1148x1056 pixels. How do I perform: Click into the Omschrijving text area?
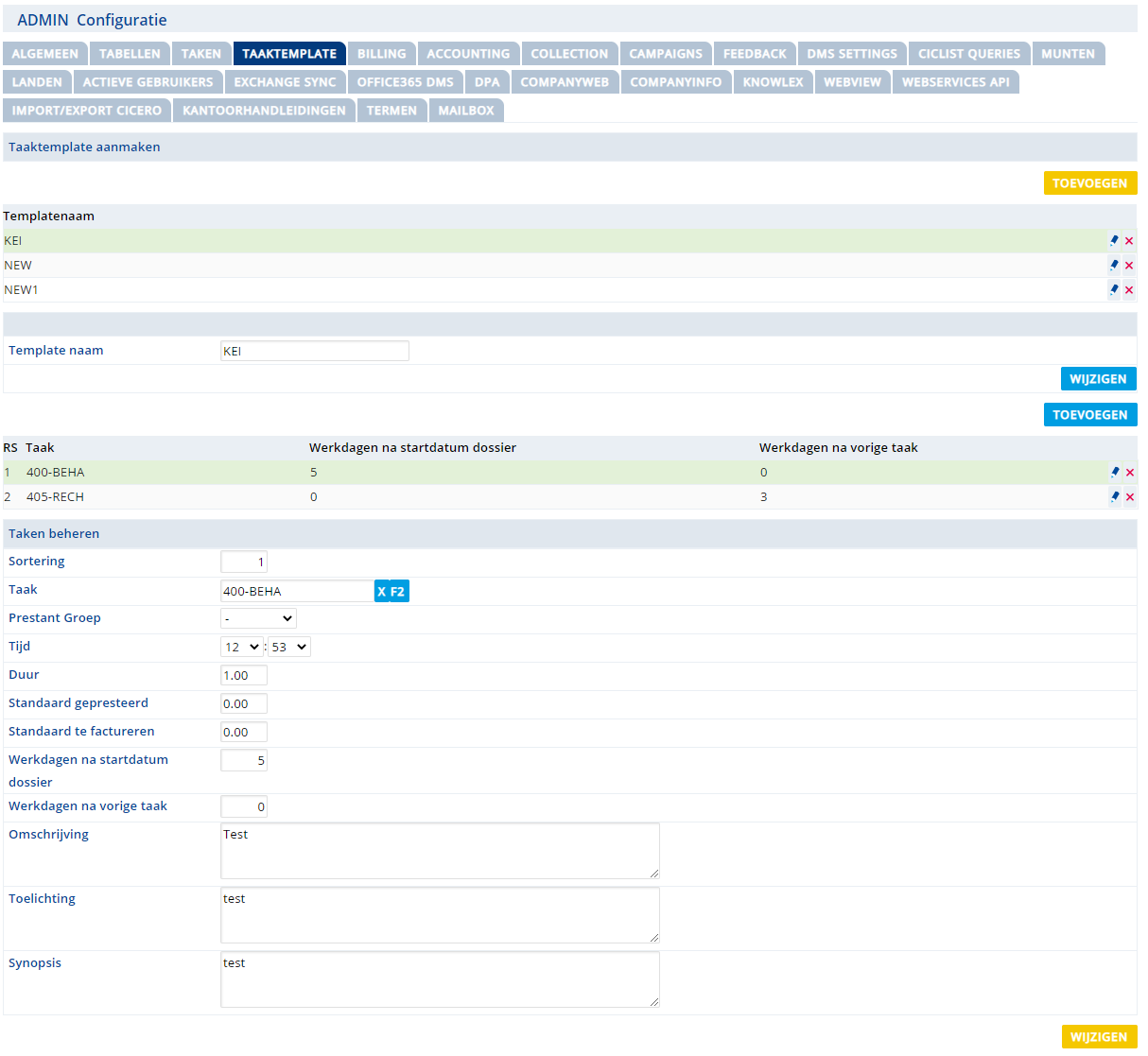pos(440,851)
